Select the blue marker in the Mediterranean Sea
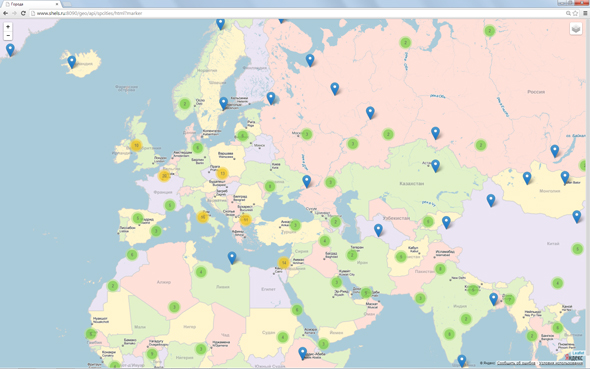 pos(232,257)
